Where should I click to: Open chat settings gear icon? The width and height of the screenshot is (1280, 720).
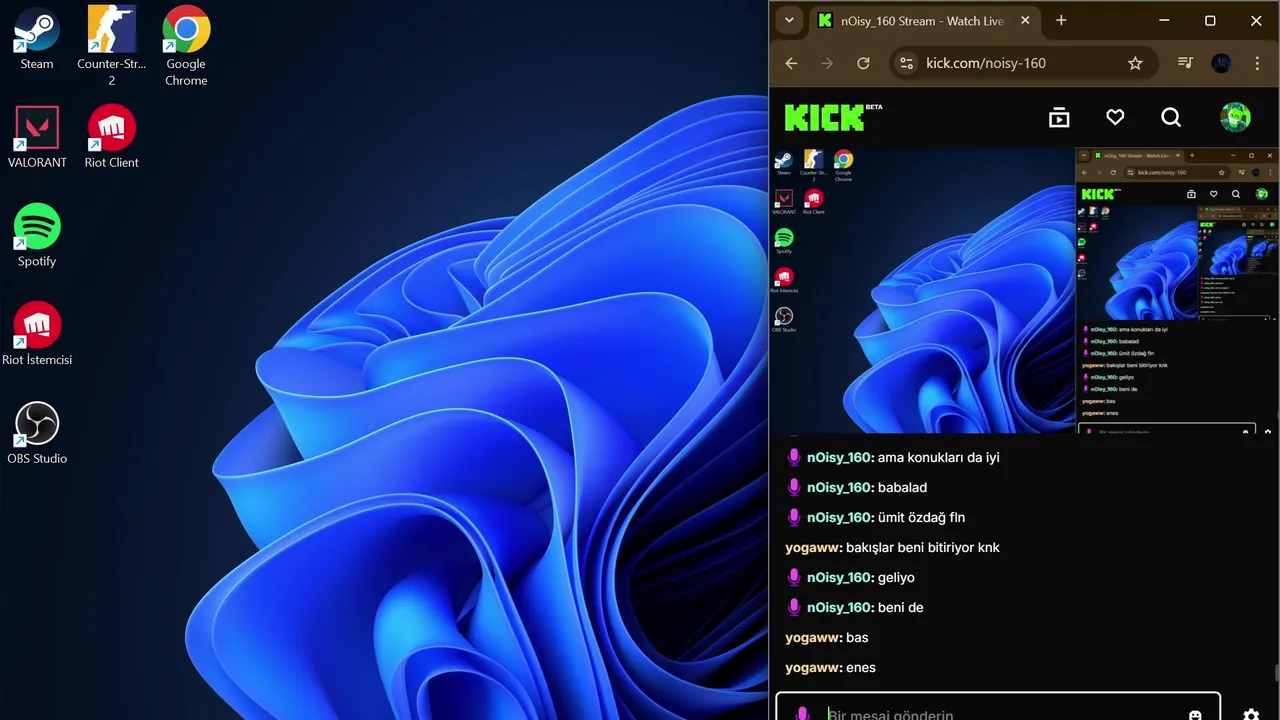coord(1251,715)
